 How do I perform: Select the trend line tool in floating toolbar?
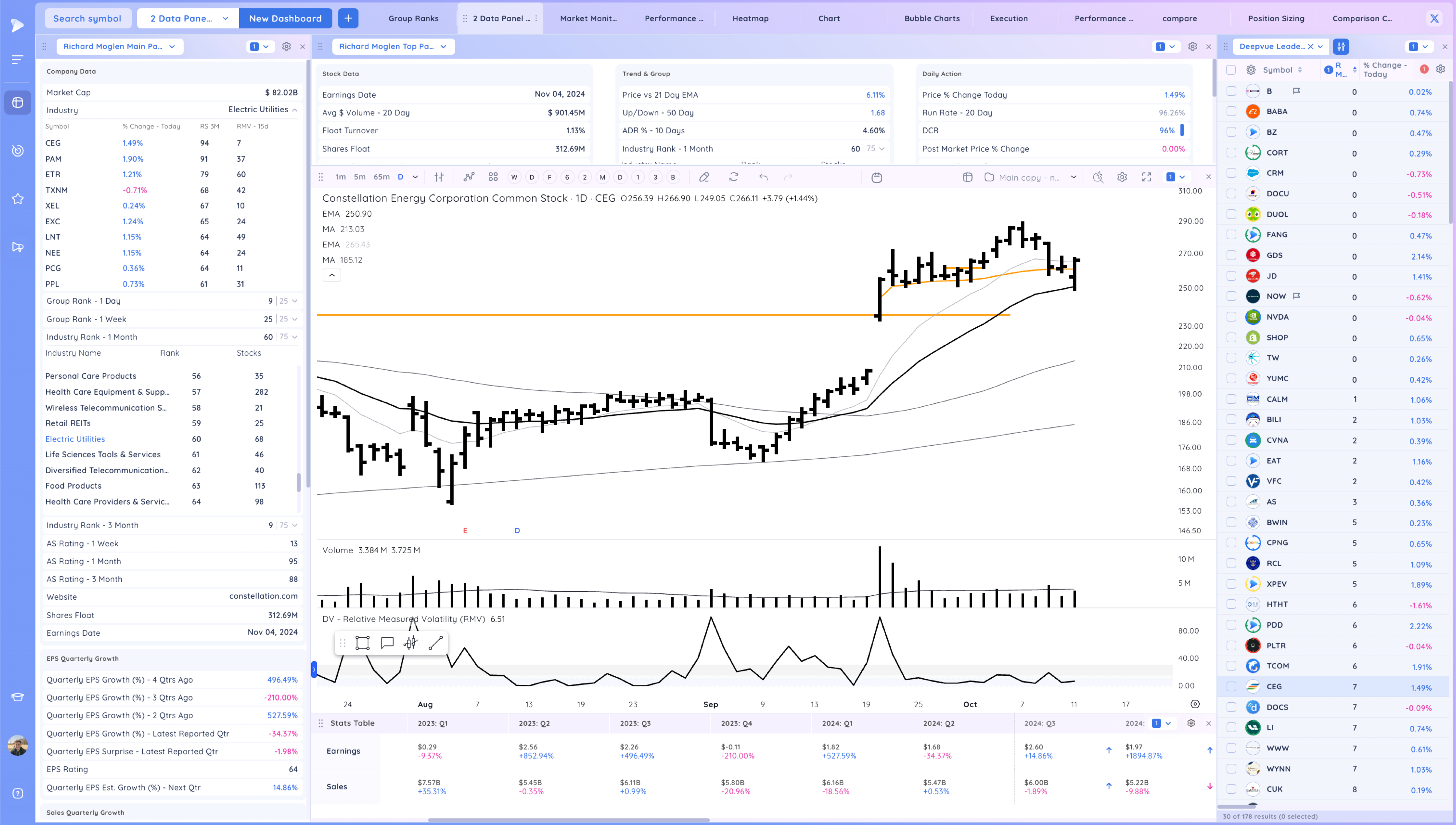(x=435, y=643)
